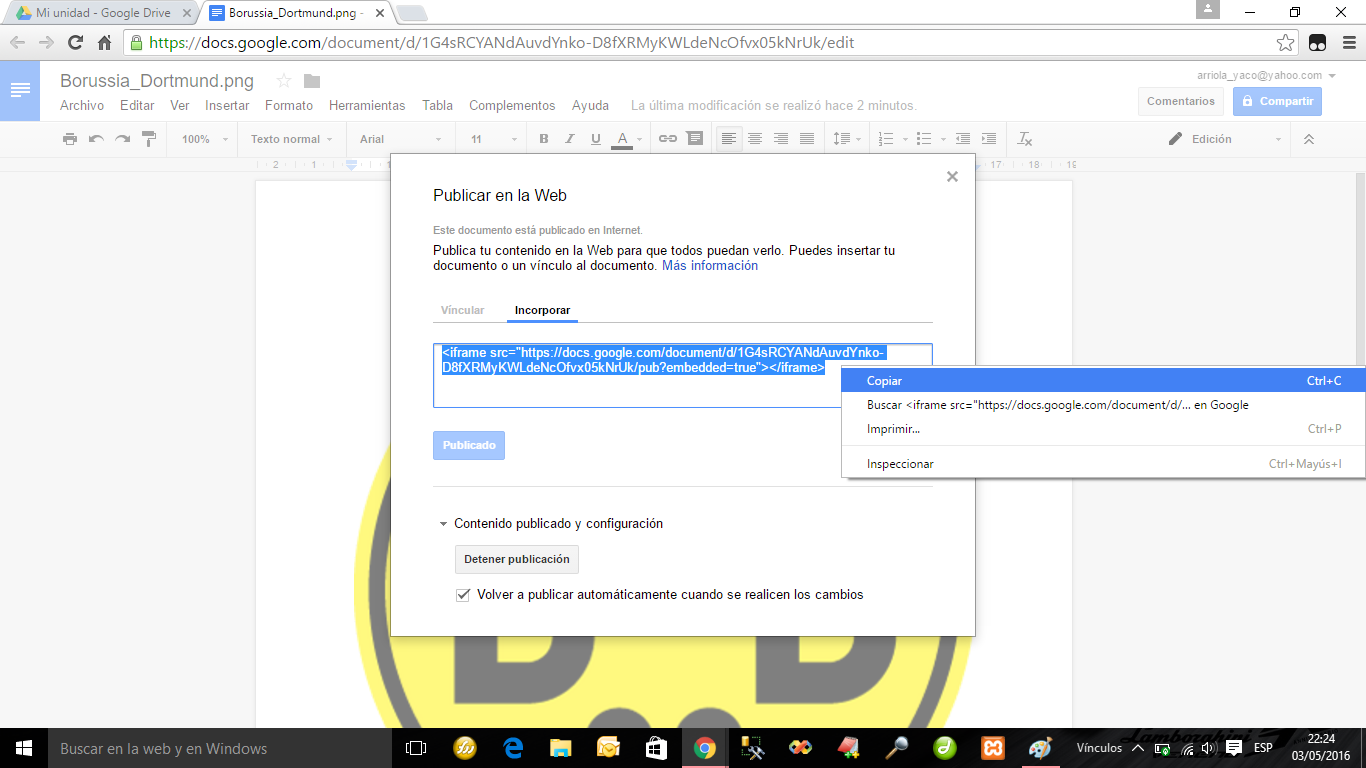Undo the last action
This screenshot has height=768, width=1366.
click(96, 139)
